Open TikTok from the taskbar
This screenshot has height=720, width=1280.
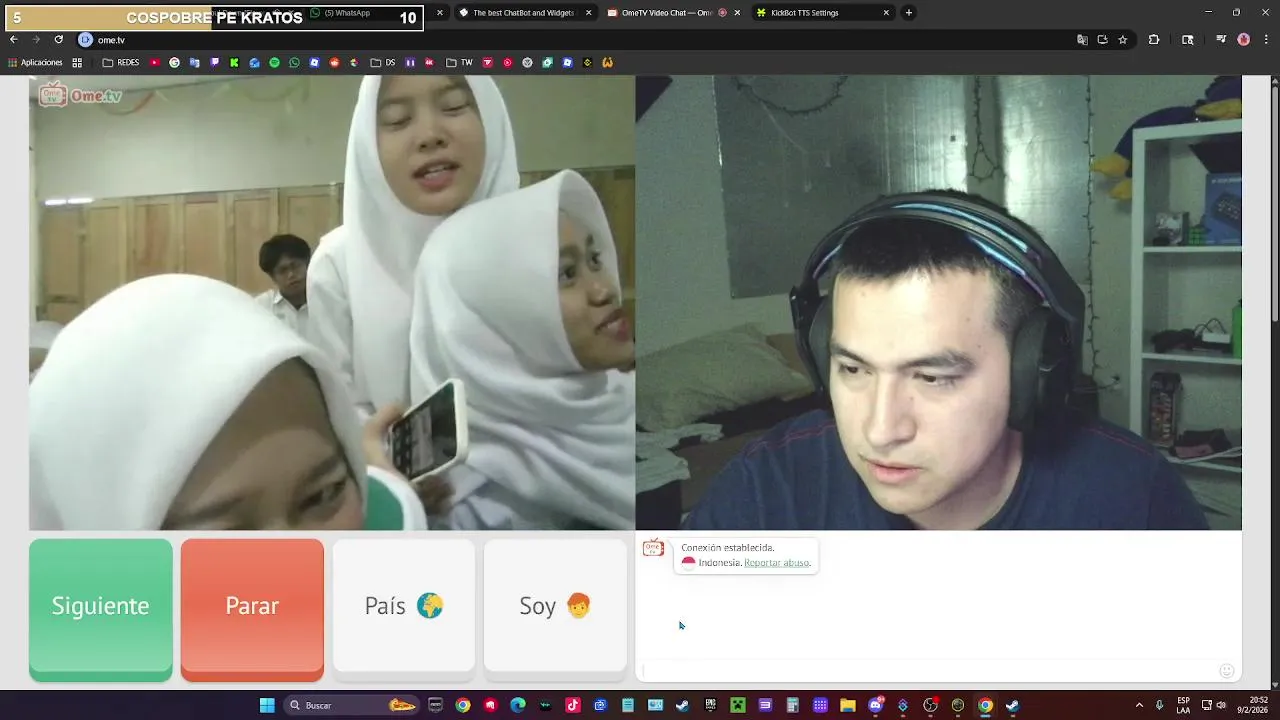573,706
